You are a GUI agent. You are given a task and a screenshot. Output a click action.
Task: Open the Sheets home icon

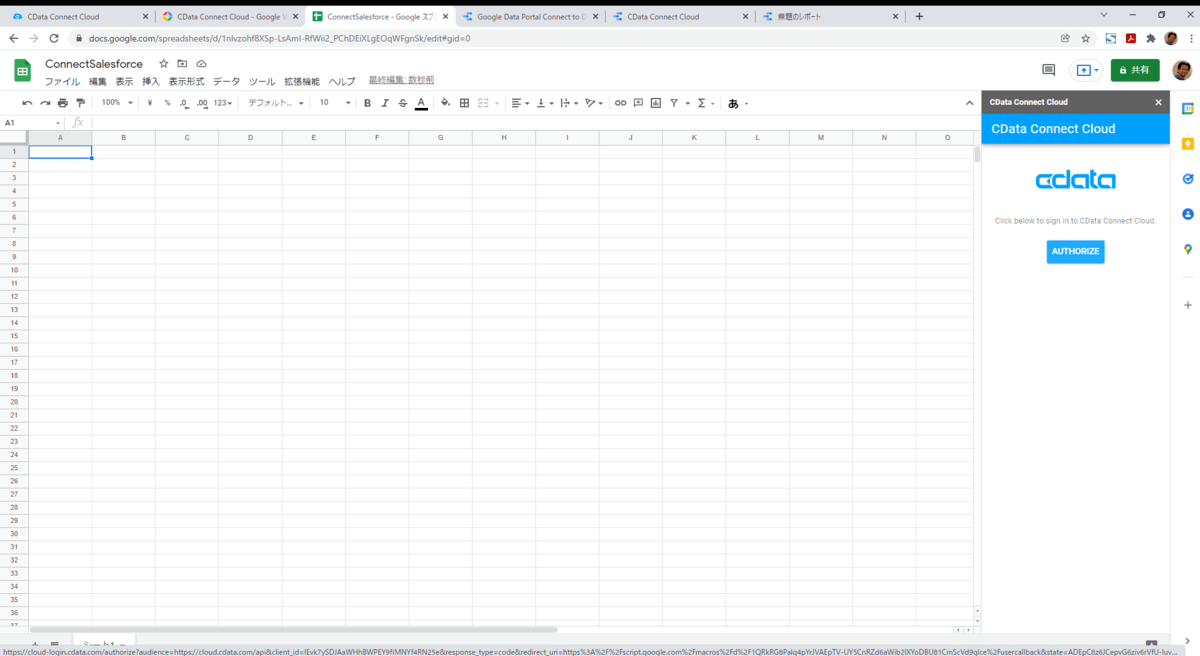pyautogui.click(x=22, y=71)
